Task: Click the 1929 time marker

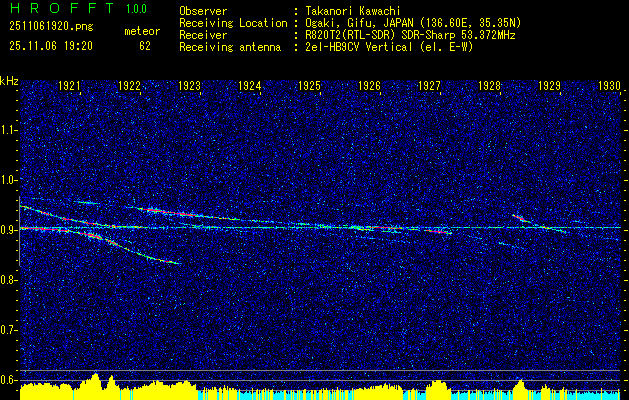Action: [549, 85]
